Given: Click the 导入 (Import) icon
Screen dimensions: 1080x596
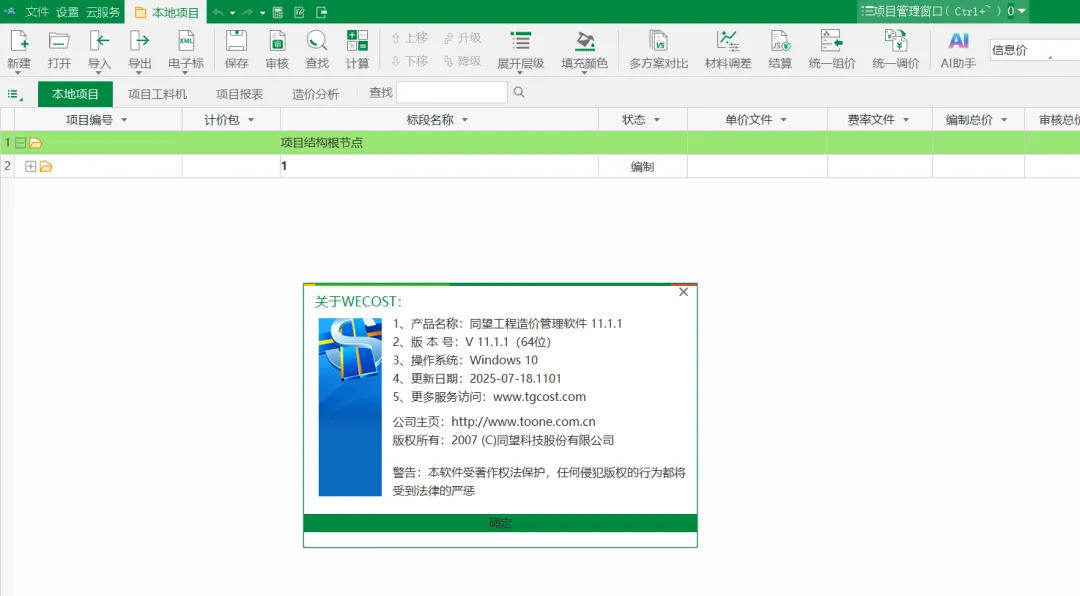Looking at the screenshot, I should 99,42.
